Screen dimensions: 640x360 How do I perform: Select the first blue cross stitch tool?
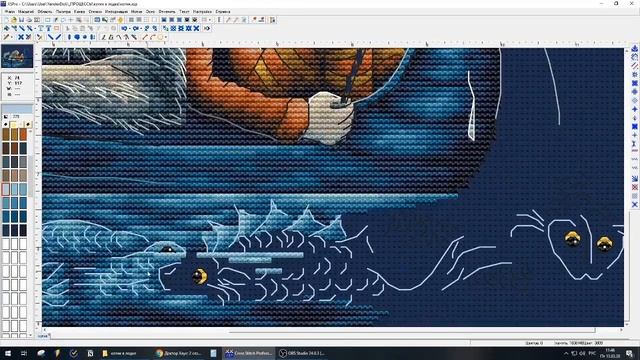[21, 37]
